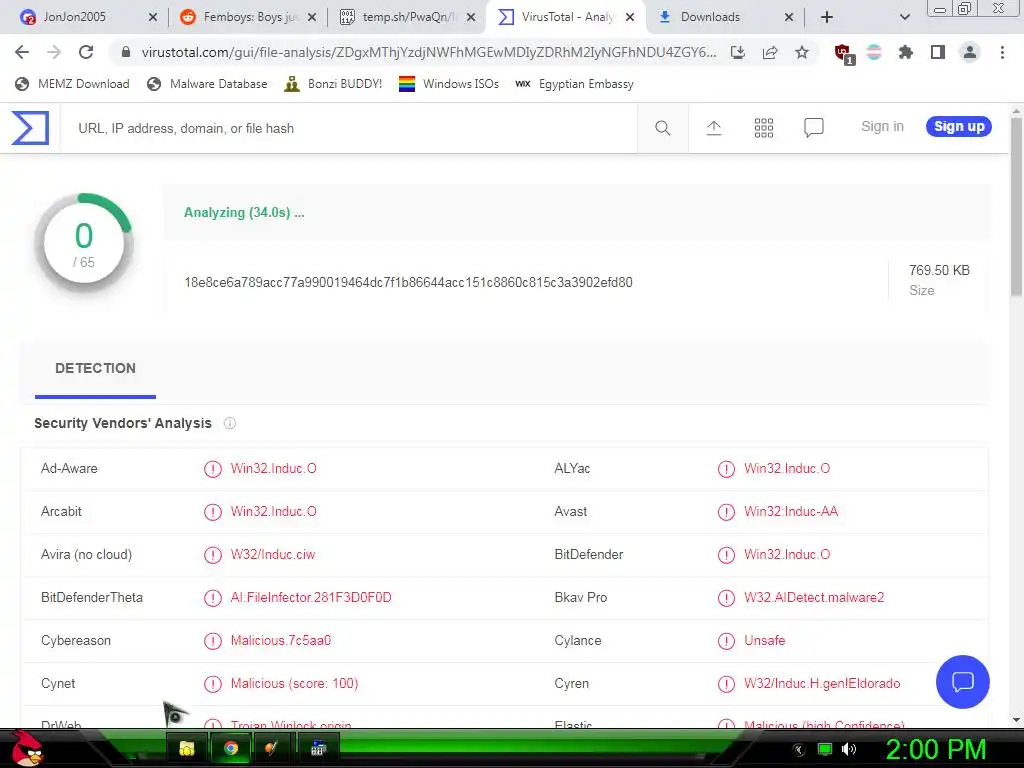The height and width of the screenshot is (768, 1024).
Task: Close the Downloads tab
Action: pyautogui.click(x=789, y=17)
